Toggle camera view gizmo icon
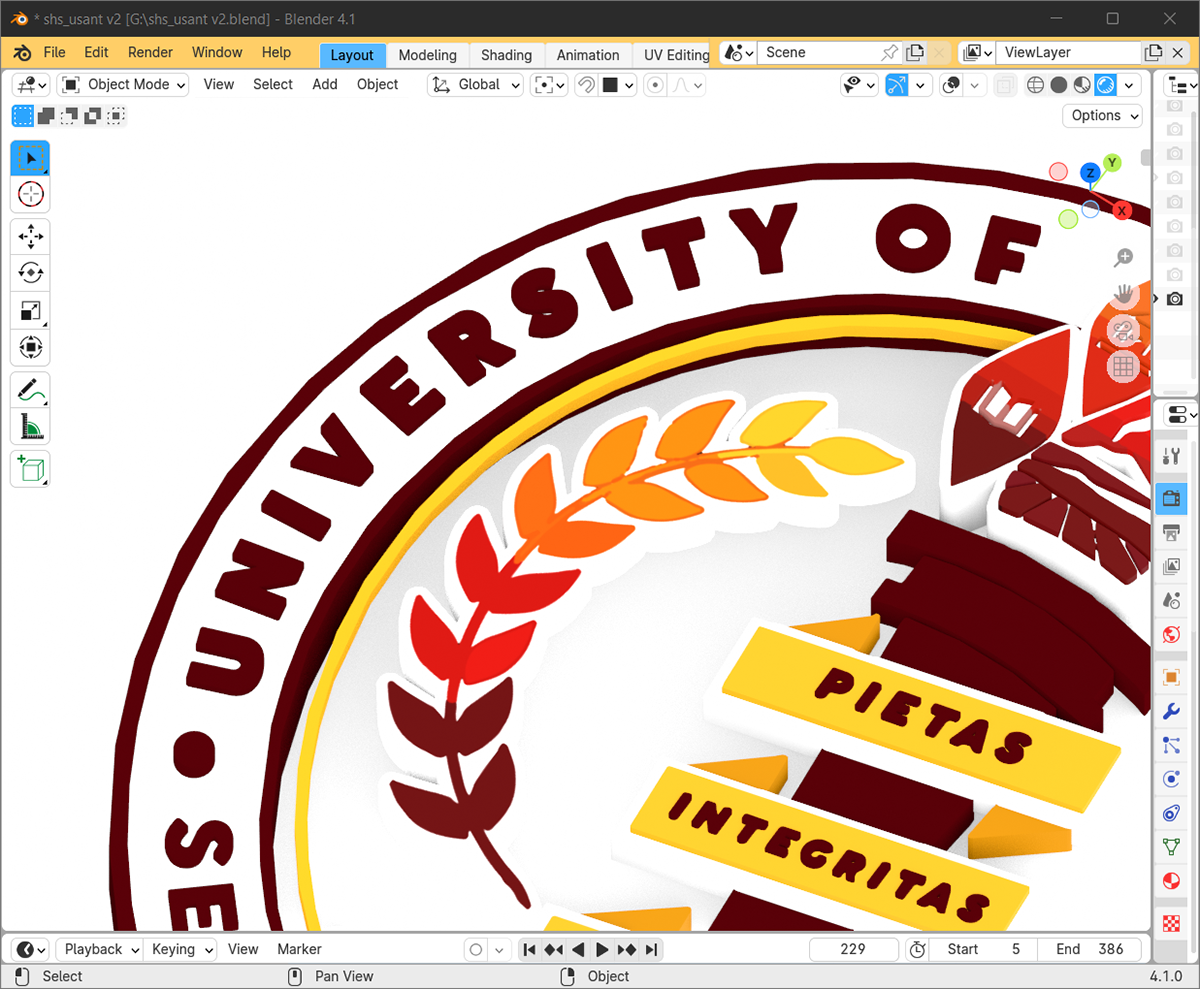Image resolution: width=1200 pixels, height=989 pixels. [x=1123, y=330]
